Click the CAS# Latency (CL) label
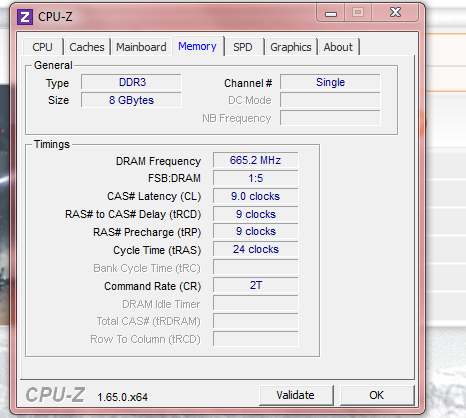Screen dimensions: 466x418 (154, 196)
